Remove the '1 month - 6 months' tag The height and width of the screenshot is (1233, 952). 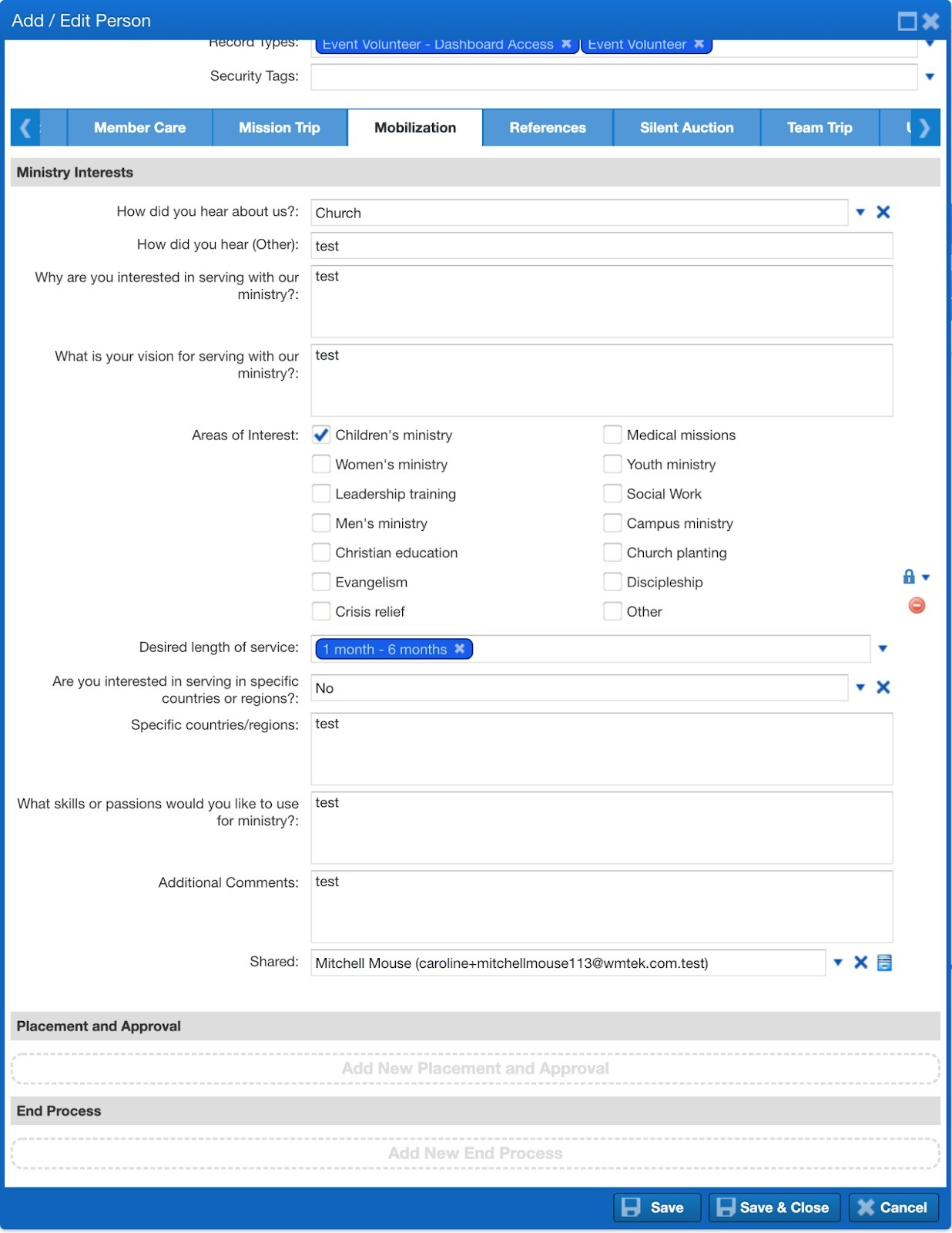460,649
